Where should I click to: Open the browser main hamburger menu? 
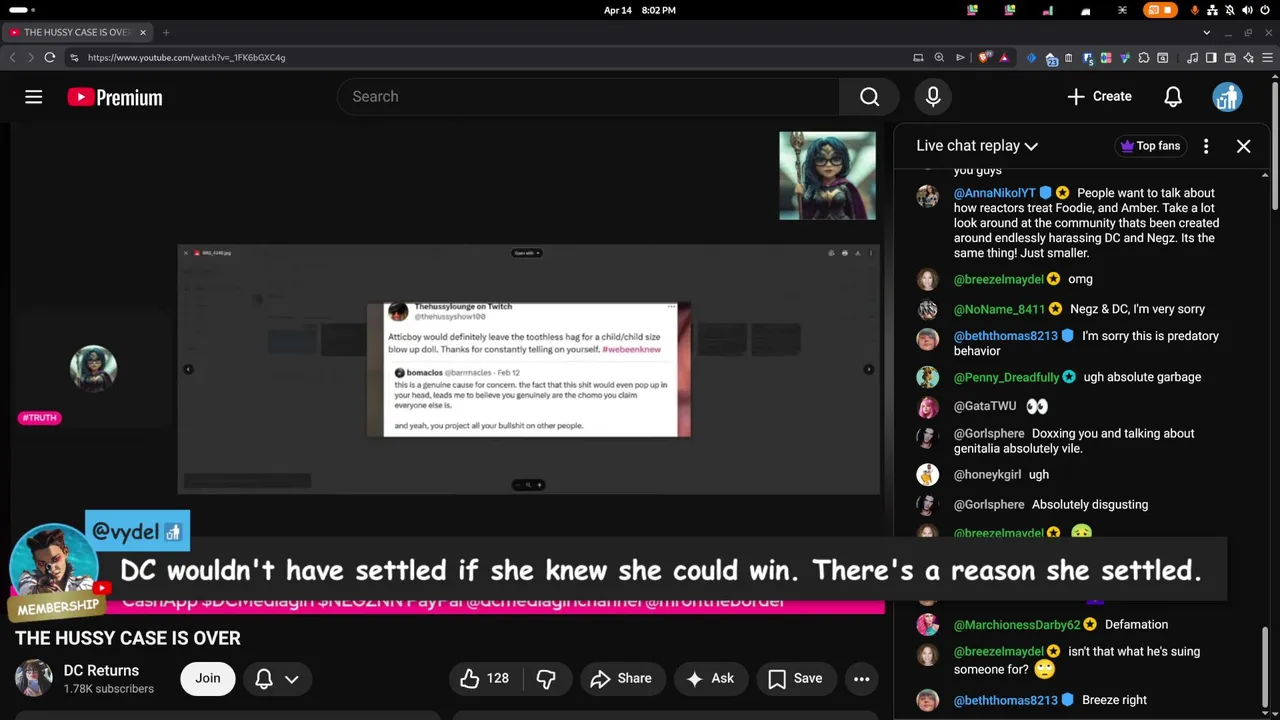[1267, 58]
